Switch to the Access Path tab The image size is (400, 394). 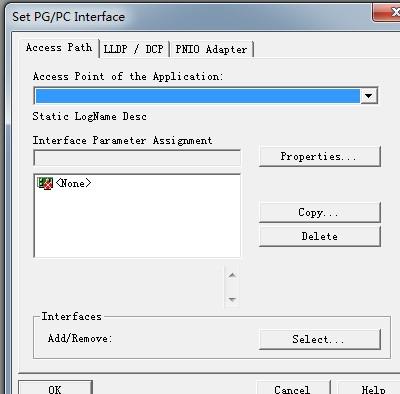(x=59, y=48)
